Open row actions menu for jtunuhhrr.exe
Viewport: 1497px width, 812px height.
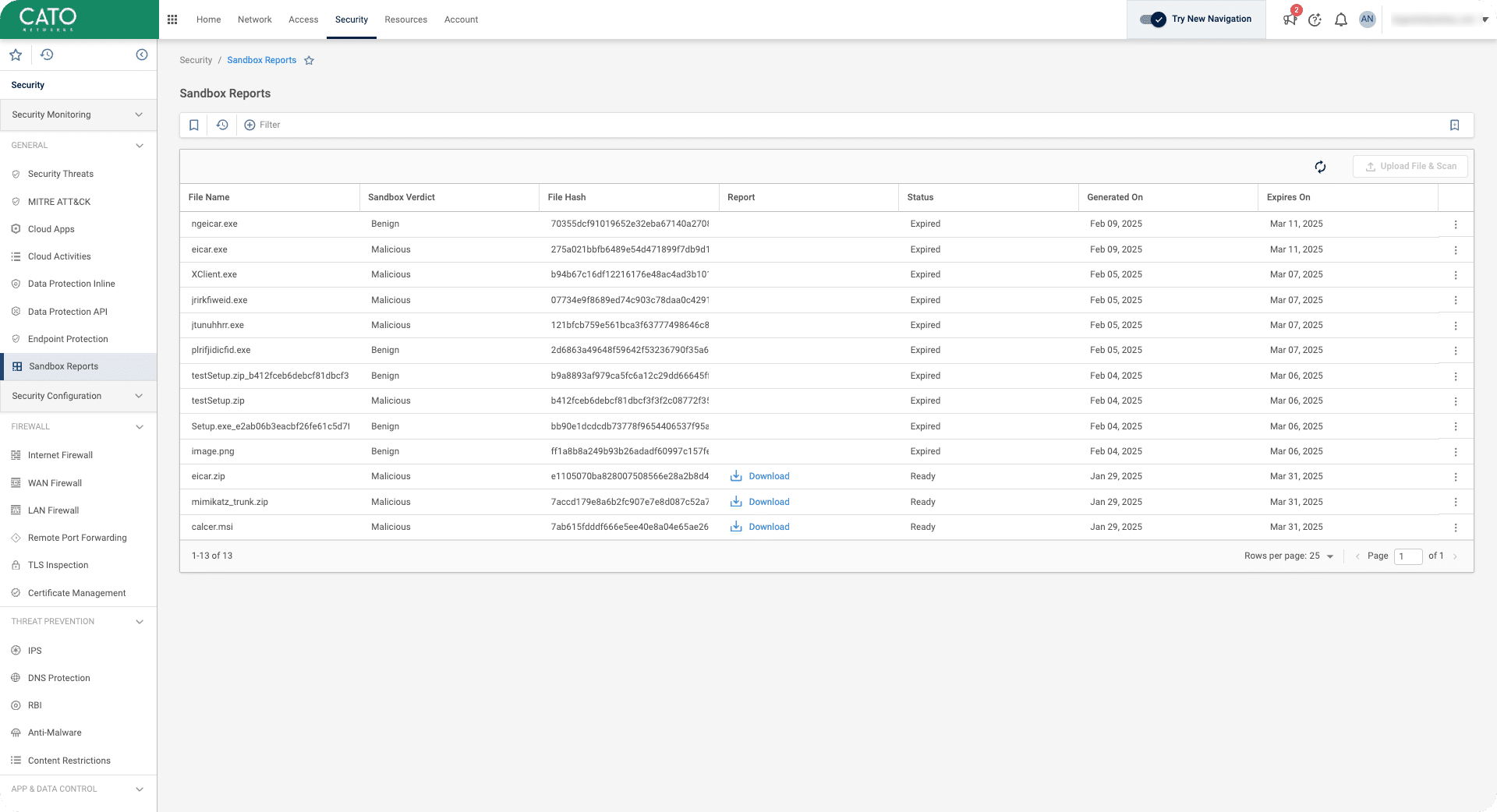click(x=1456, y=326)
